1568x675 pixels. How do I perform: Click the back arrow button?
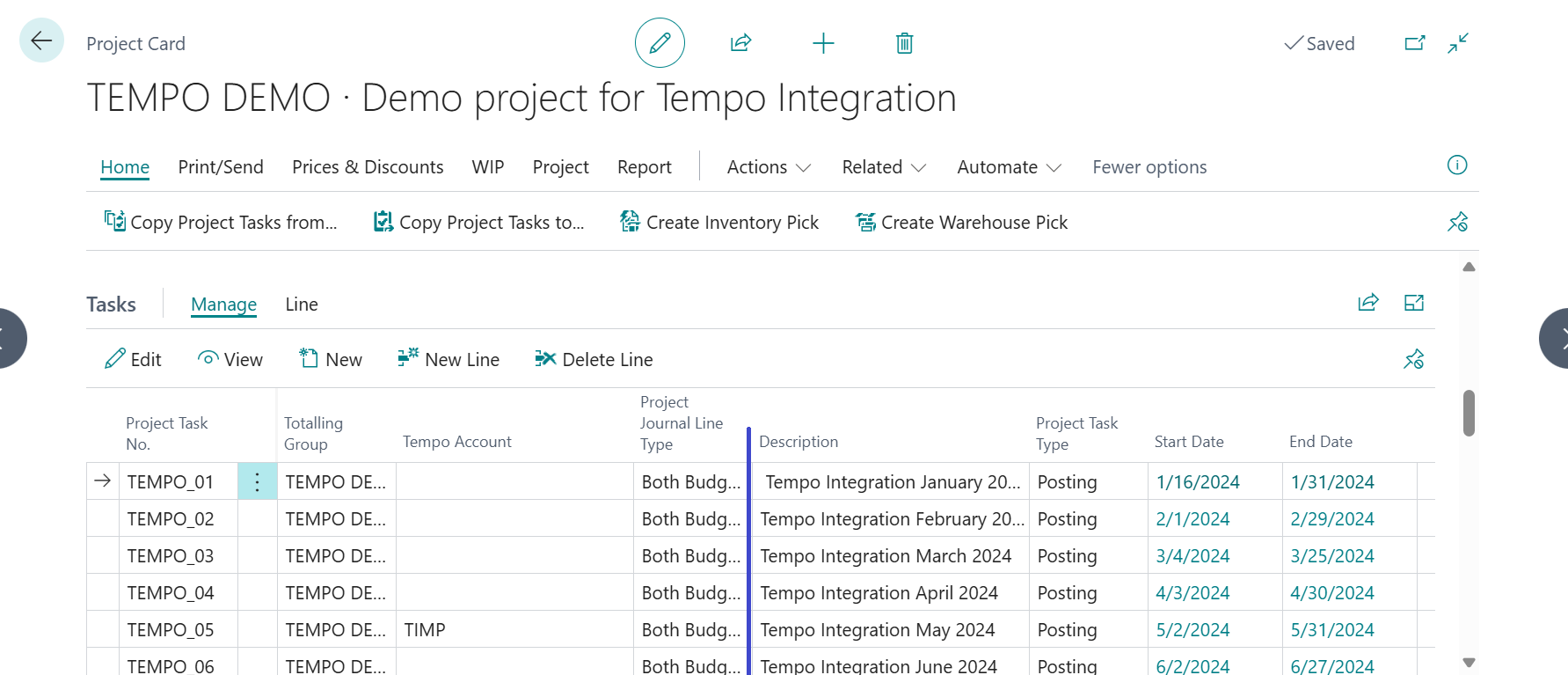41,40
